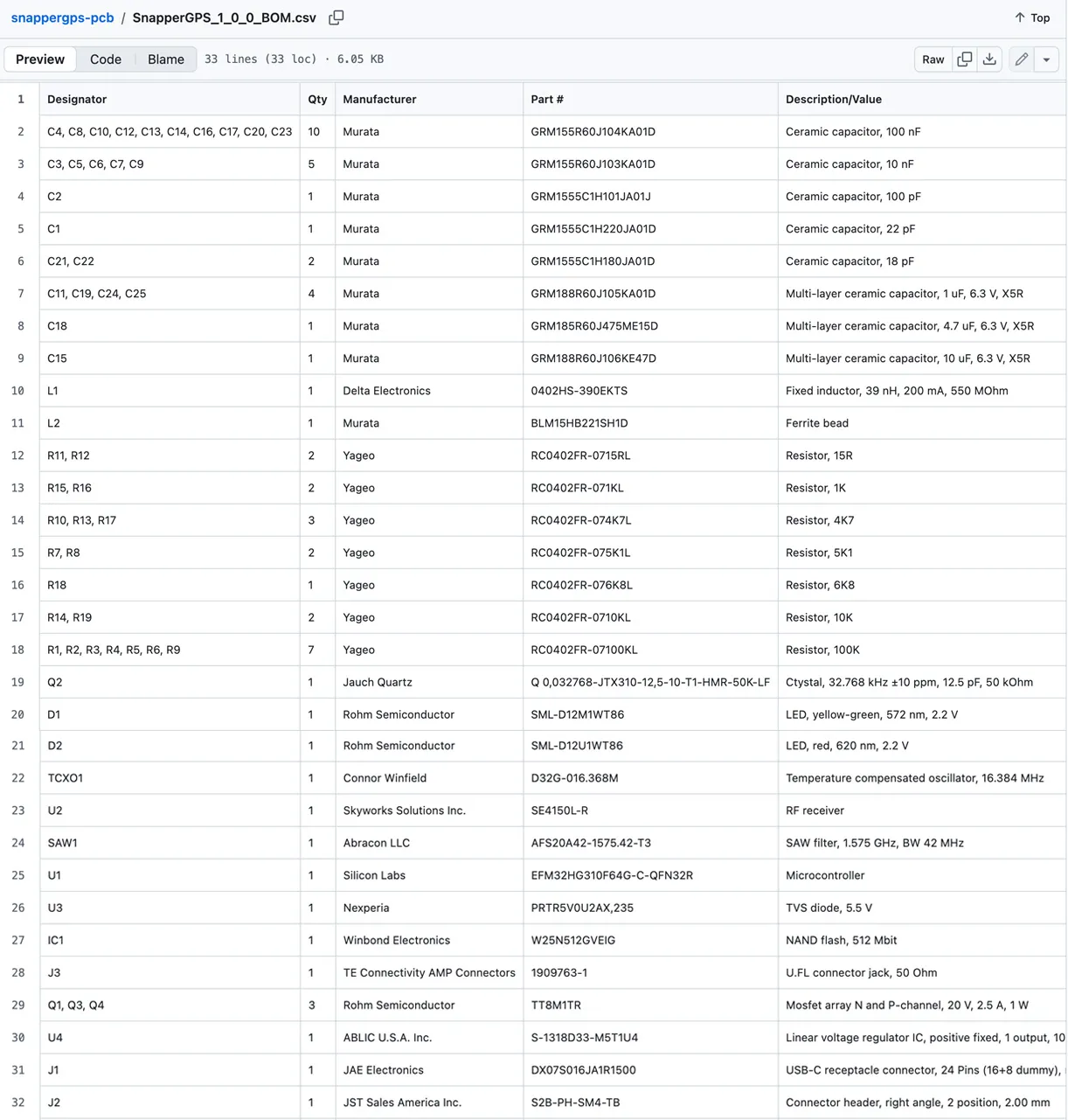Select the Resistor, 1K description
The width and height of the screenshot is (1068, 1120).
[x=815, y=488]
